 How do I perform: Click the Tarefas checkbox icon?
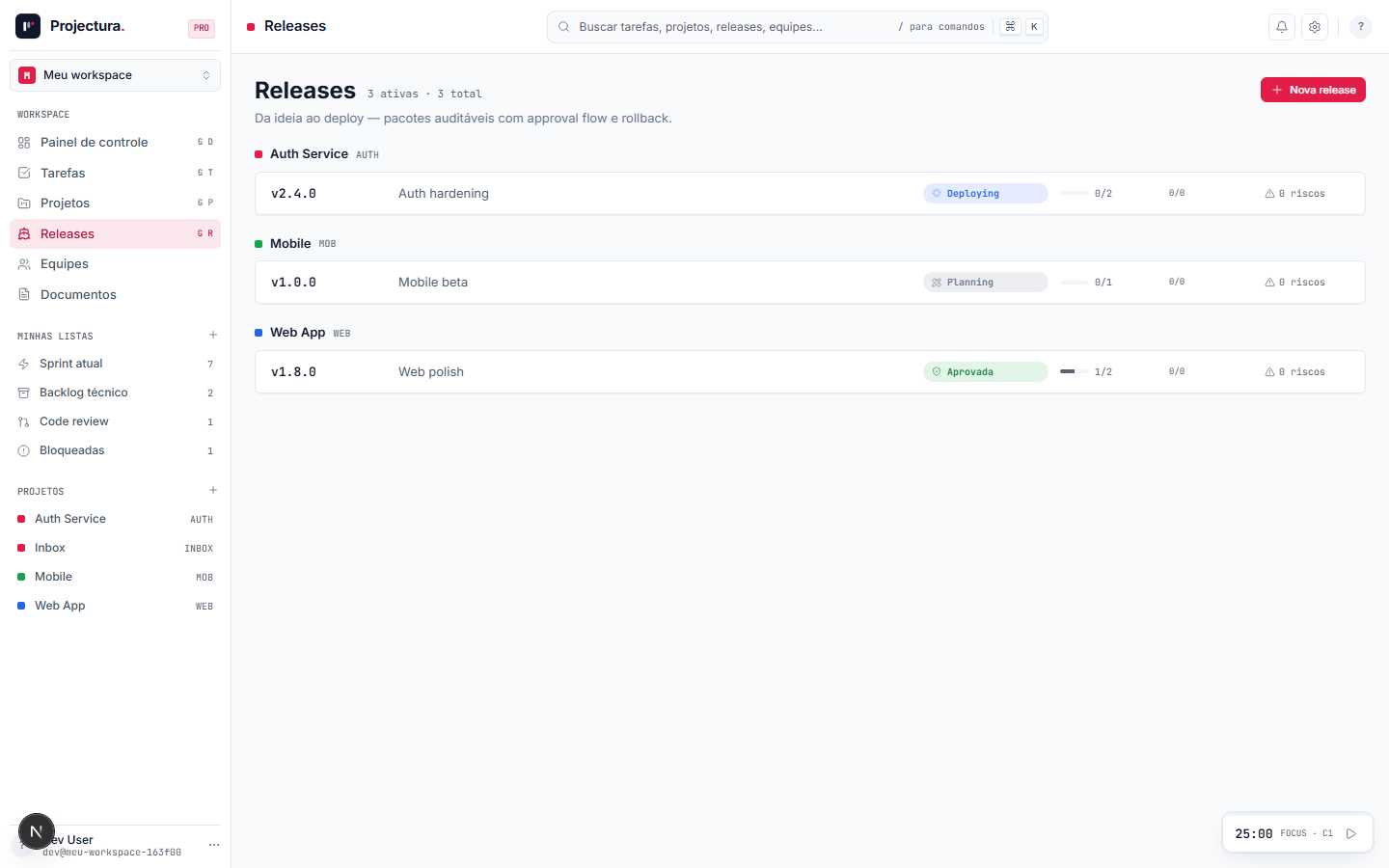(24, 173)
